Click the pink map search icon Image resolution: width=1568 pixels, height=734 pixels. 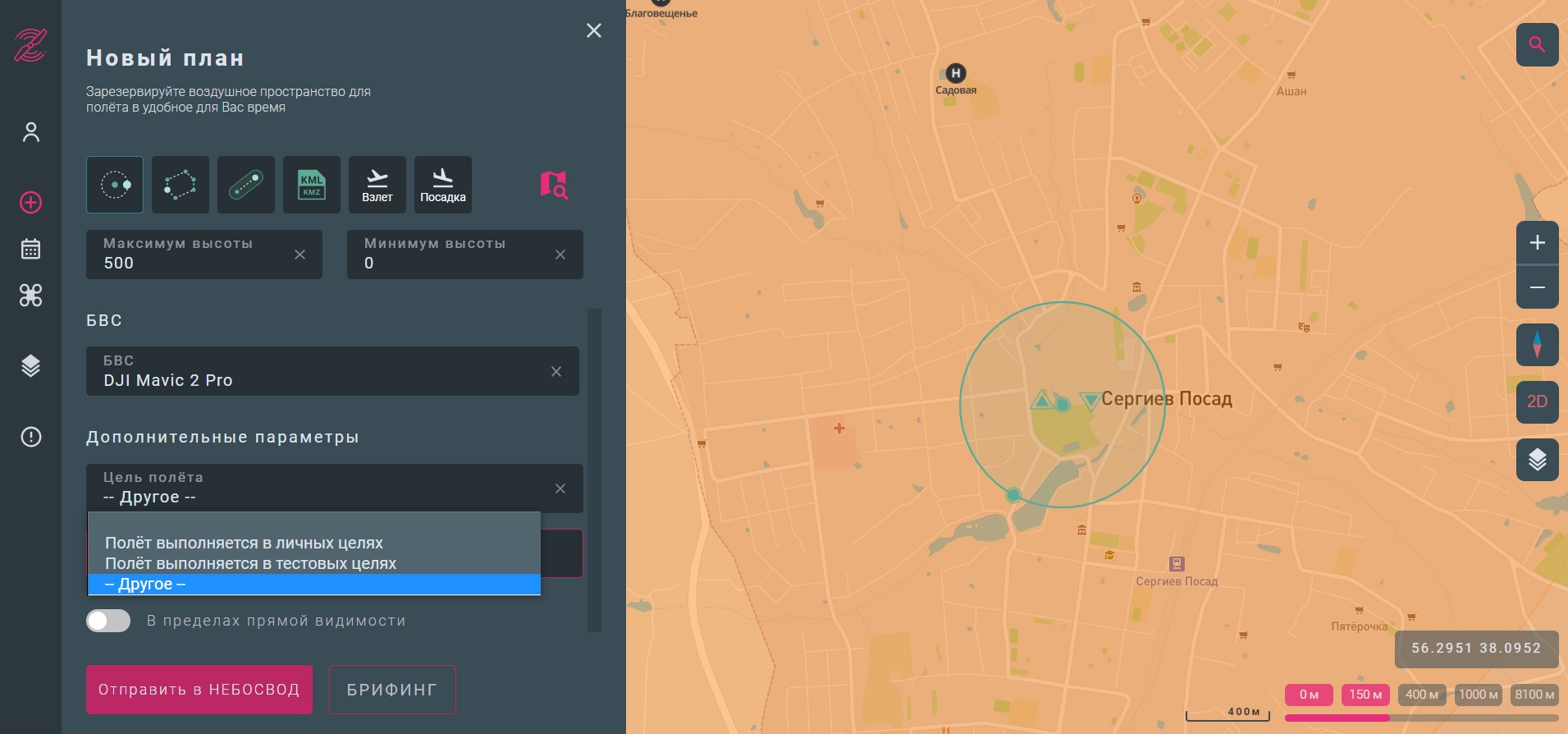554,185
